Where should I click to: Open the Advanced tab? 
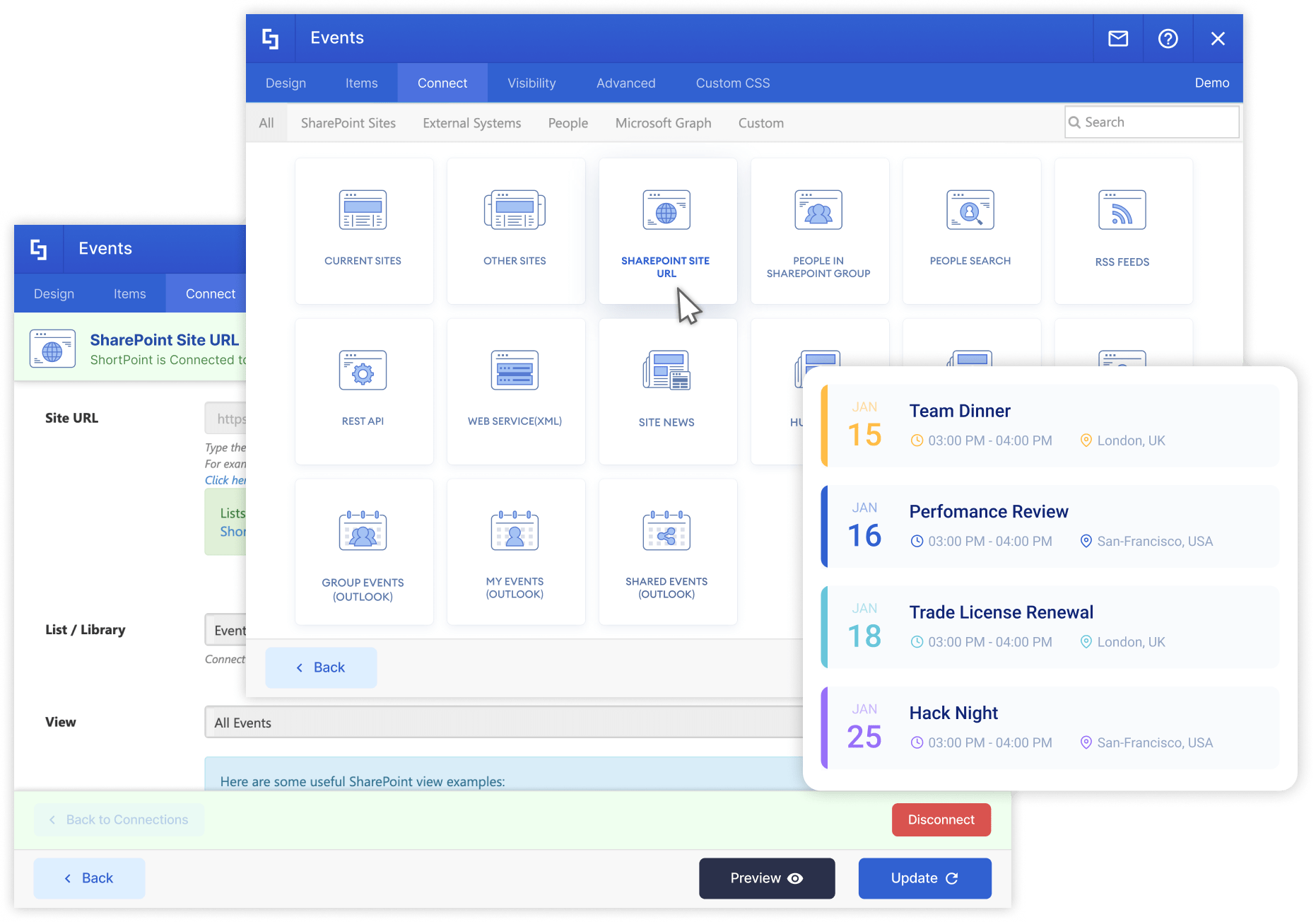[x=625, y=83]
